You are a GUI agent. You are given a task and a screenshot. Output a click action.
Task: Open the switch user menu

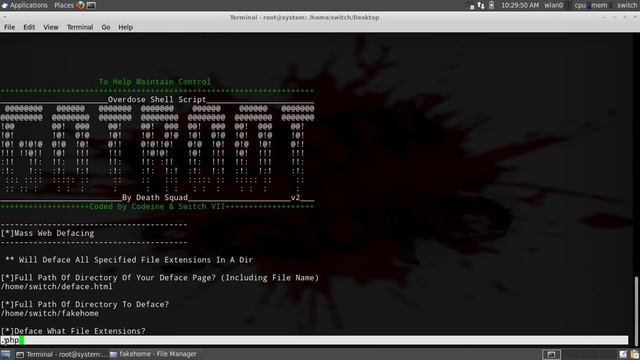(x=627, y=5)
